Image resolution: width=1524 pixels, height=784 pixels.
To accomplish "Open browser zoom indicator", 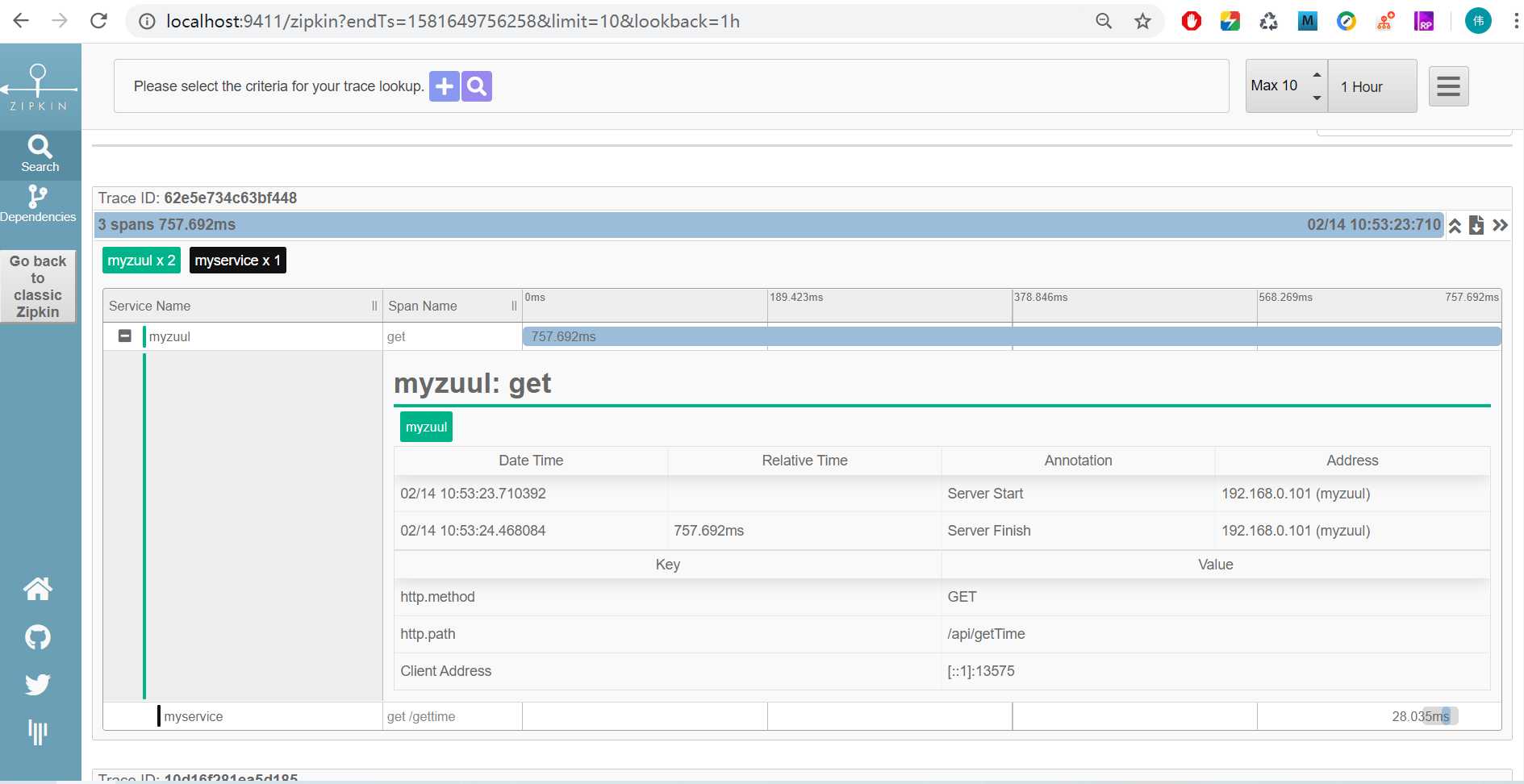I will (x=1104, y=21).
